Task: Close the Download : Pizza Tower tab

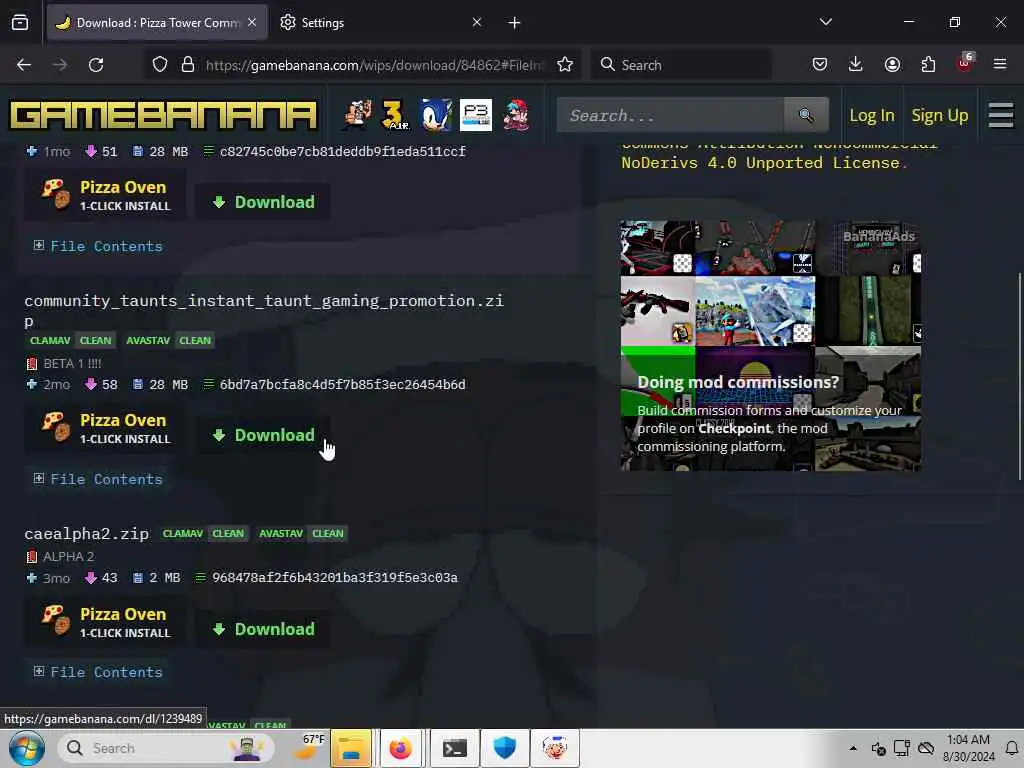Action: 252,23
